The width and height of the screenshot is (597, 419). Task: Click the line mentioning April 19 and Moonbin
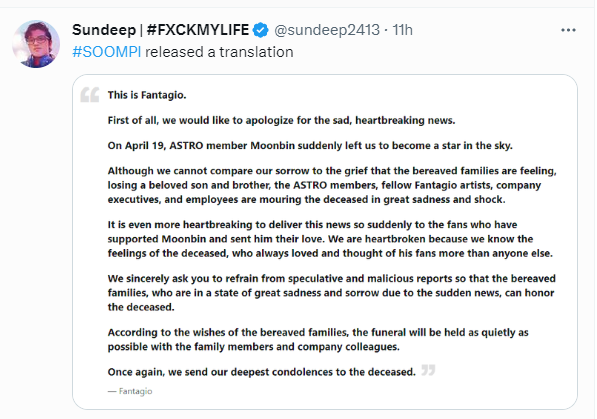point(310,146)
